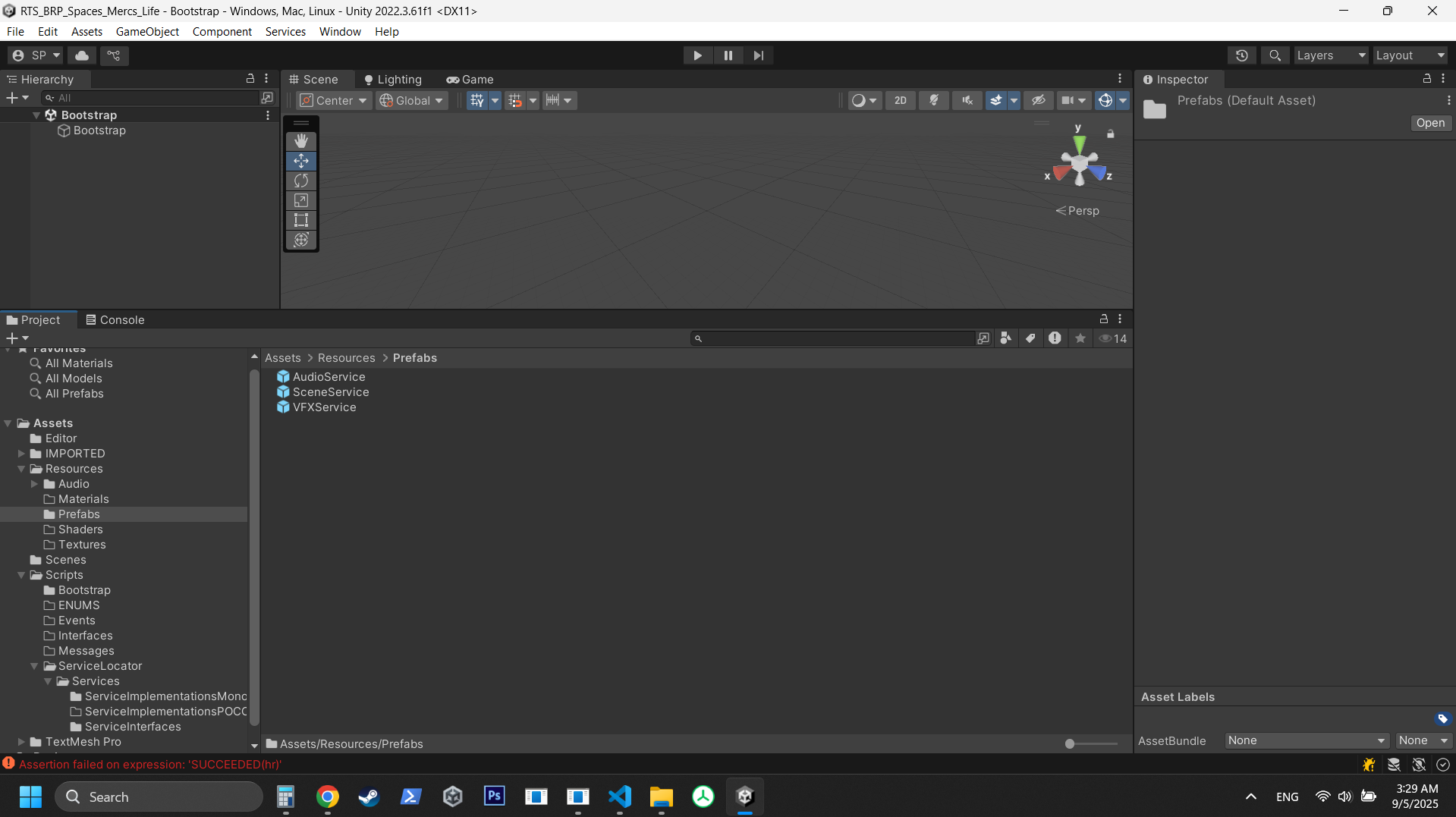The height and width of the screenshot is (817, 1456).
Task: Click the Hierarchy search field
Action: click(x=150, y=98)
